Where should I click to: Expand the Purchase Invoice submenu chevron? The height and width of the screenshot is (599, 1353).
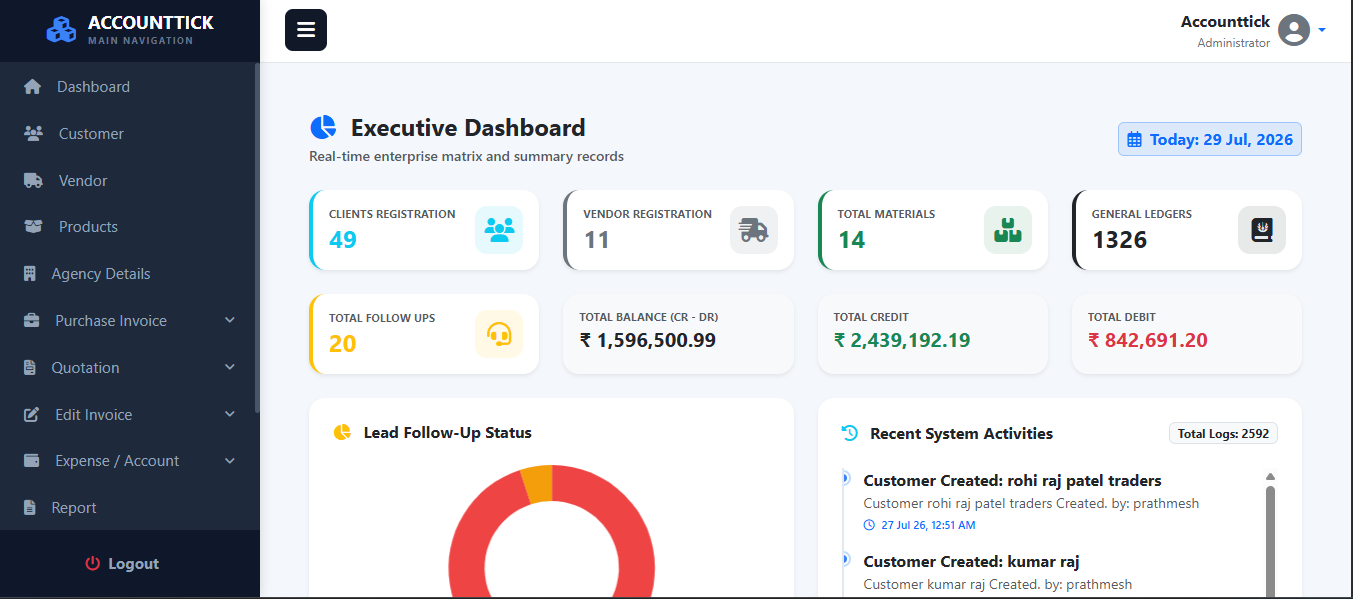click(x=230, y=321)
